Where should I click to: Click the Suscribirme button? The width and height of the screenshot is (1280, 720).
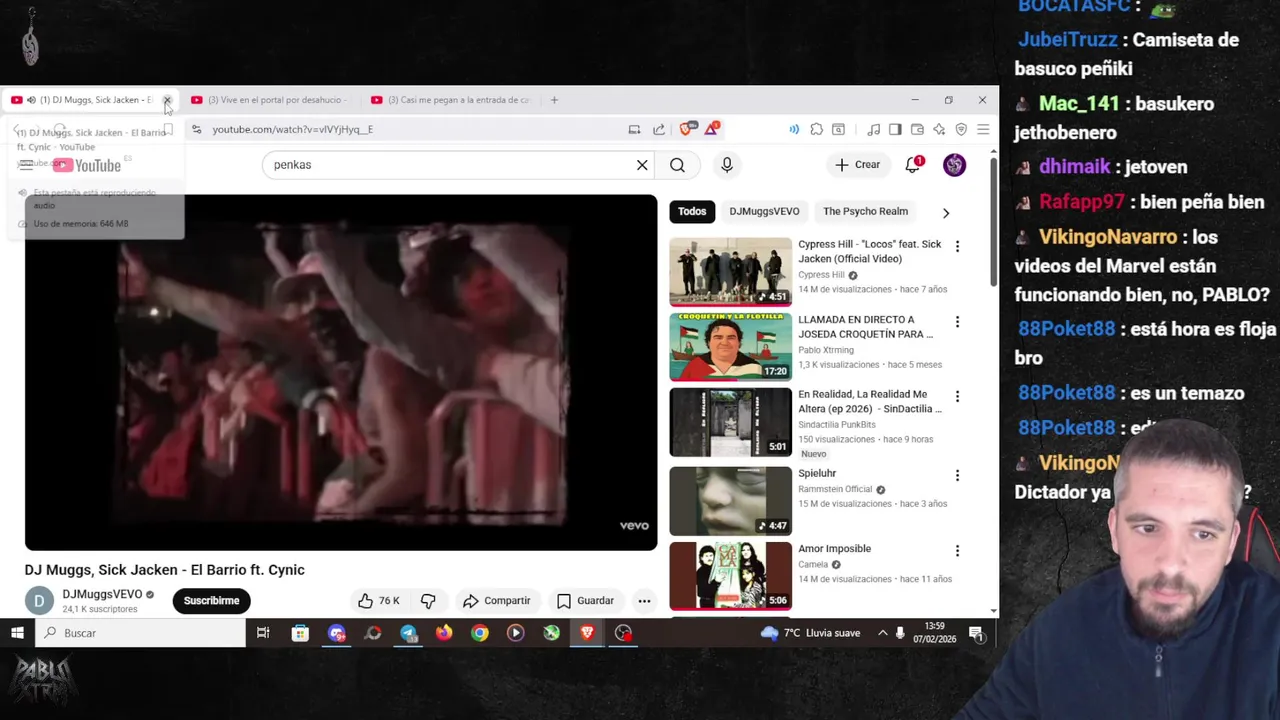click(211, 600)
